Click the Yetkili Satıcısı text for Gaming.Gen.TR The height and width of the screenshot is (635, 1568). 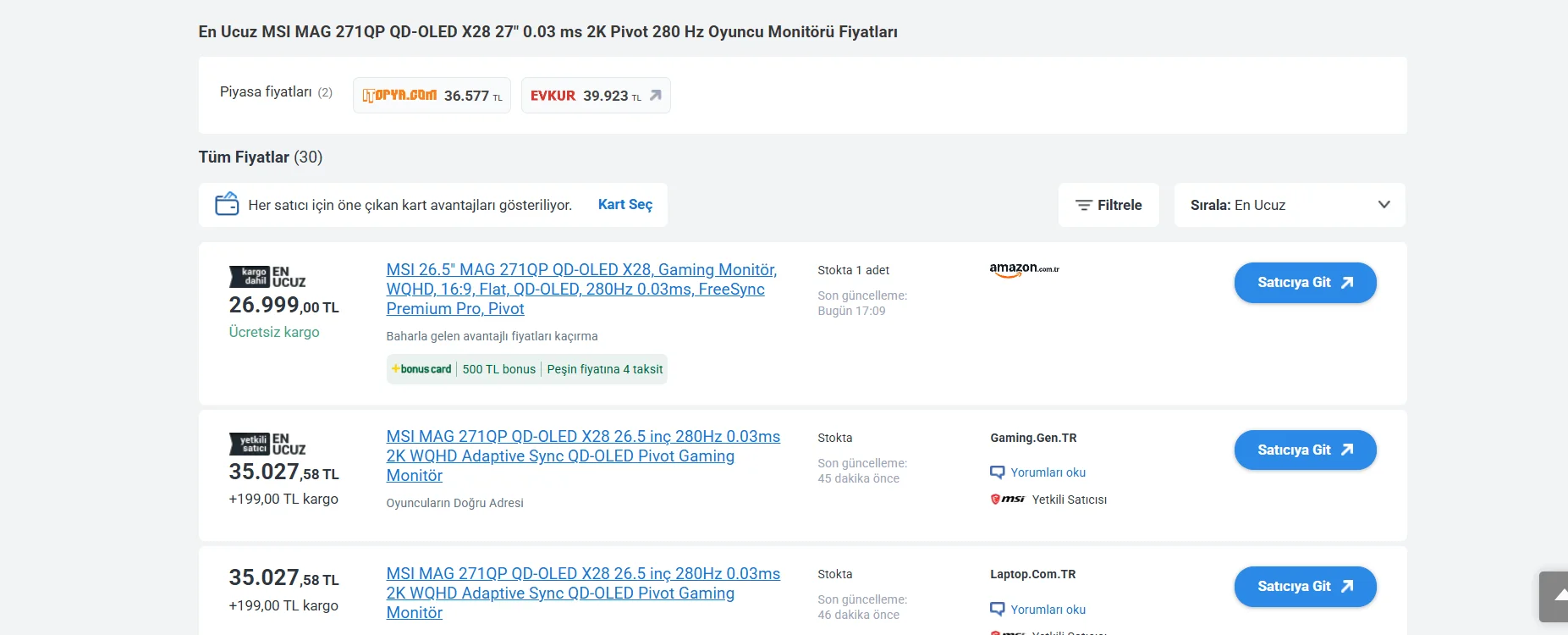click(1070, 500)
